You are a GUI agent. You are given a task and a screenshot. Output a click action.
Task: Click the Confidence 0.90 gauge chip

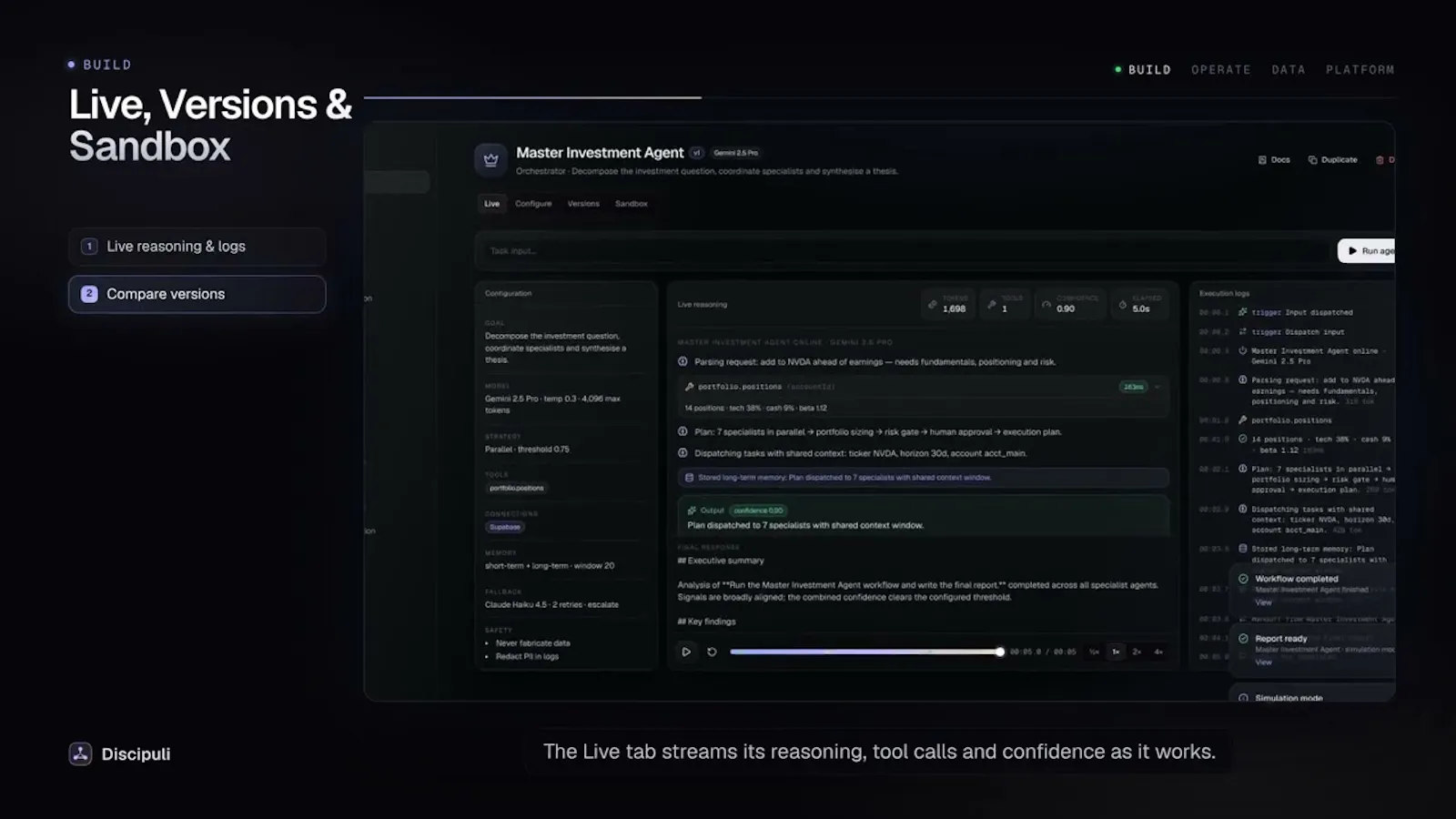[x=1070, y=304]
